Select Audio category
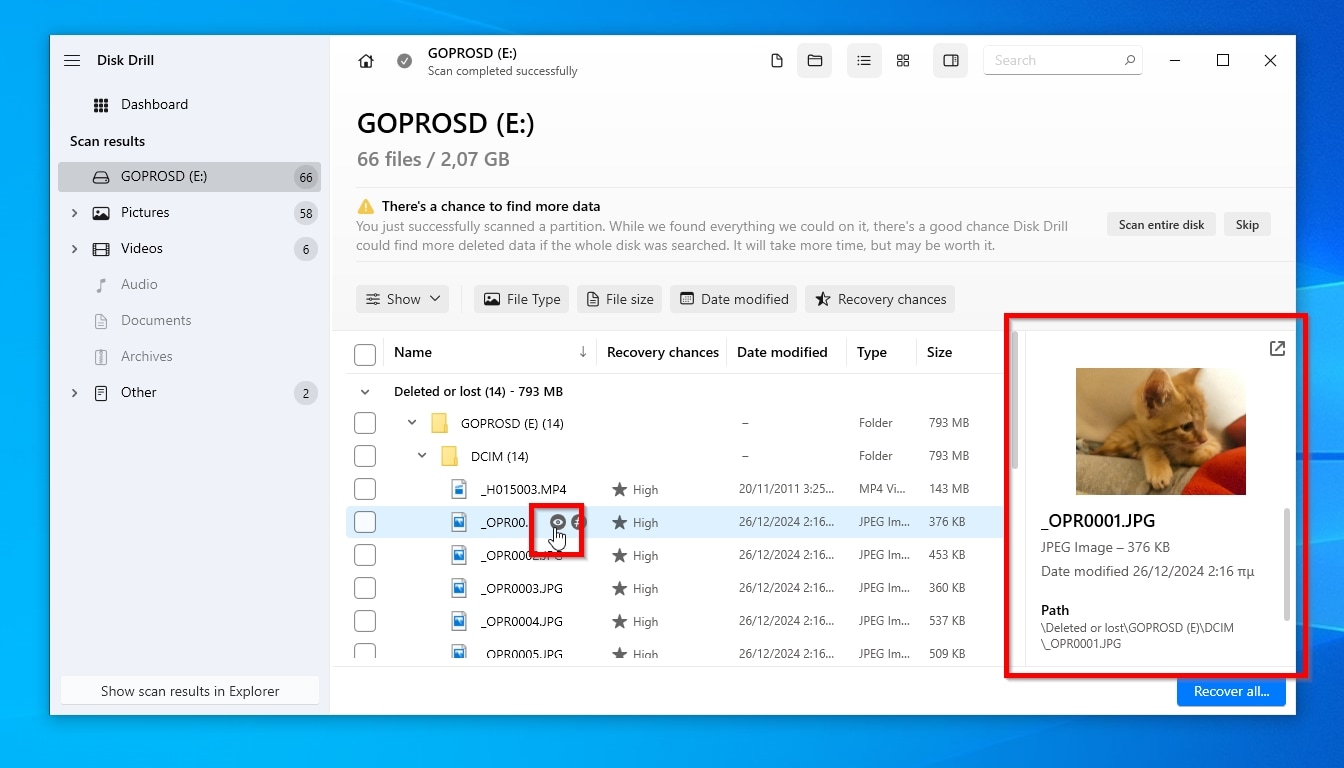Screen dimensions: 1344x768 pyautogui.click(x=189, y=284)
